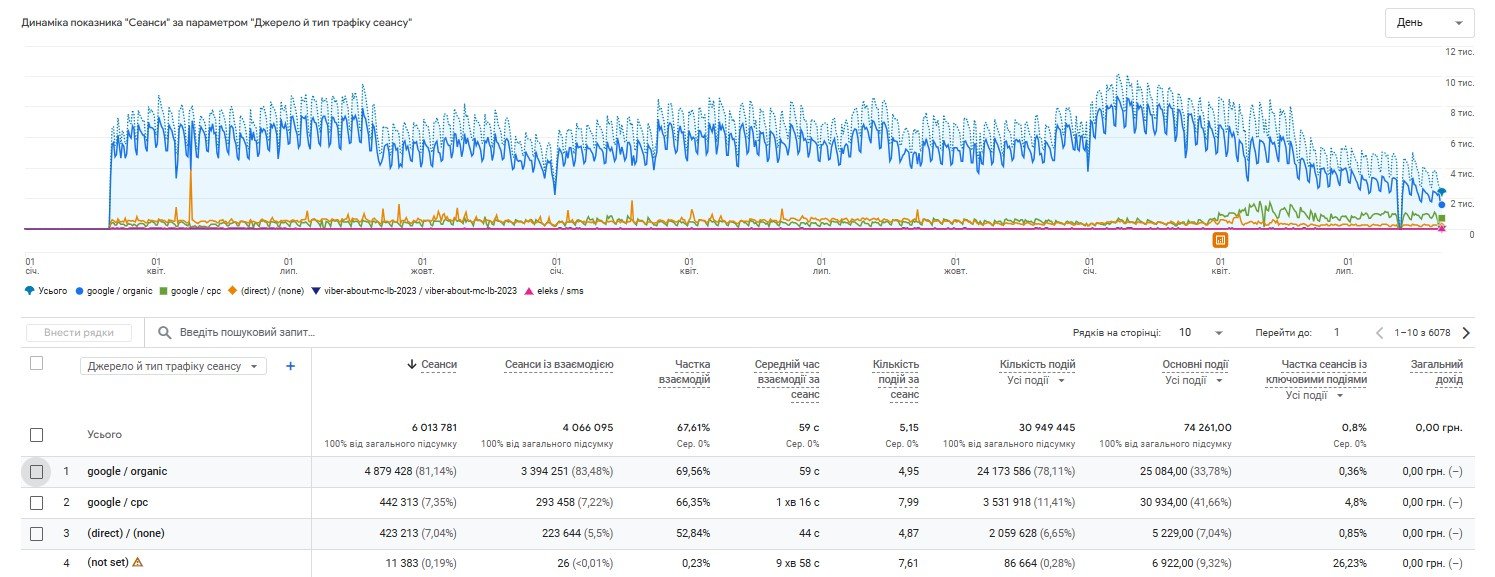This screenshot has height=577, width=1495.
Task: Expand the rows per page dropdown
Action: [1202, 333]
